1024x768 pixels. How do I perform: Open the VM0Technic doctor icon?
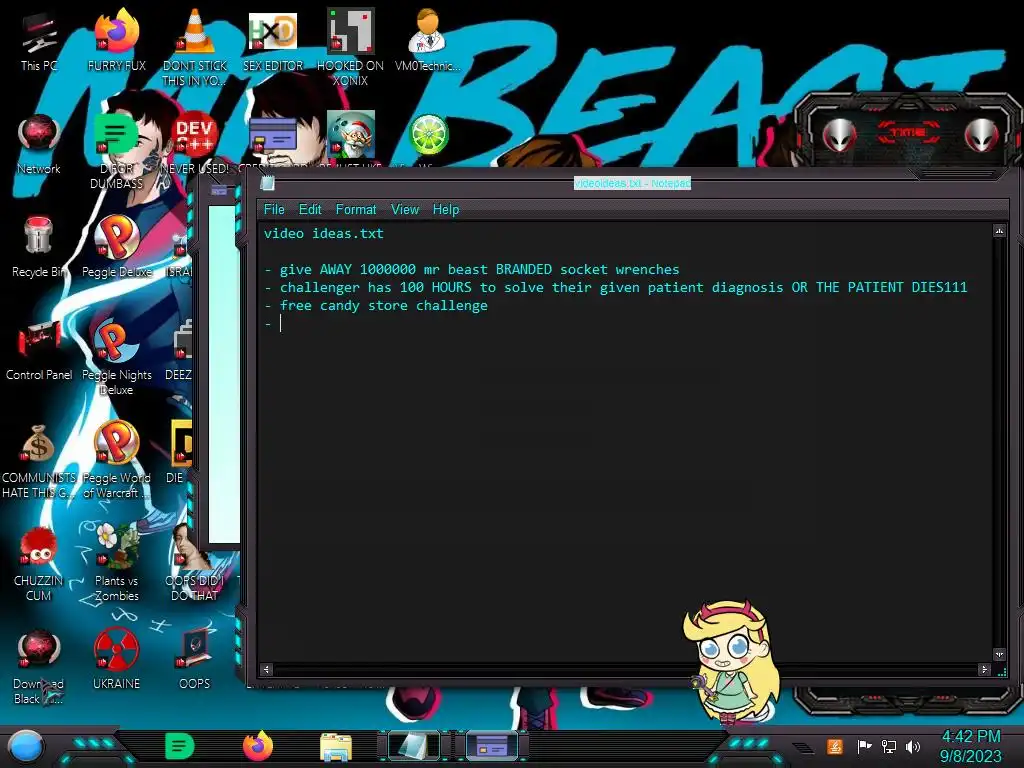click(x=427, y=40)
